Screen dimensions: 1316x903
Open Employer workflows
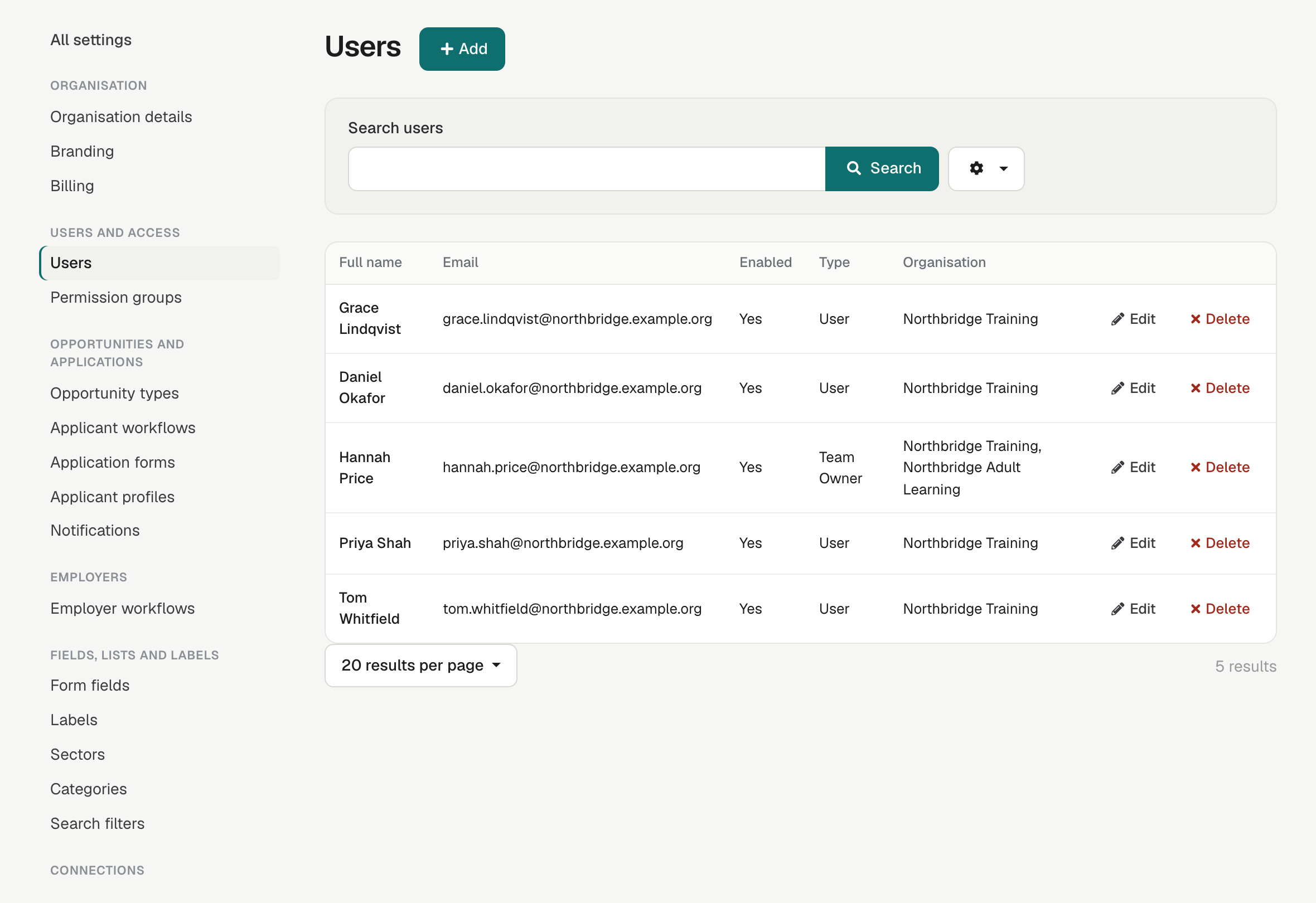pos(123,609)
